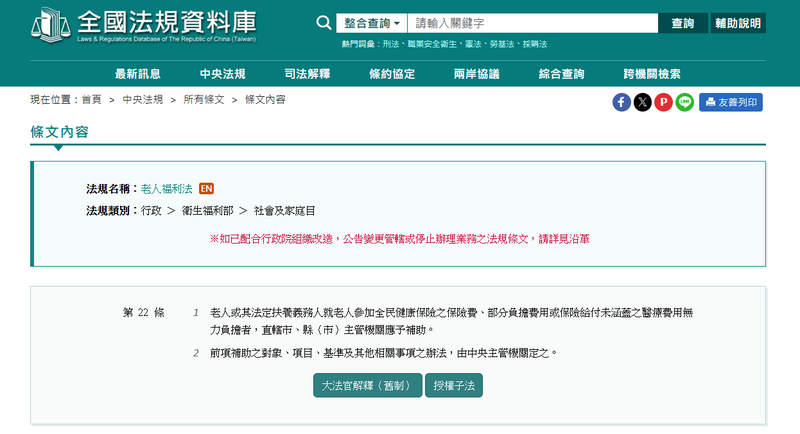Click 大法官解釋（舊制） button
The image size is (800, 434).
tap(367, 385)
